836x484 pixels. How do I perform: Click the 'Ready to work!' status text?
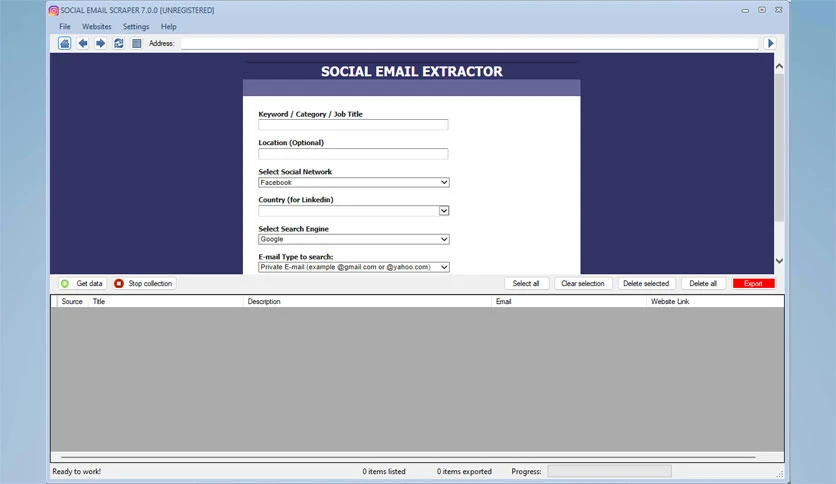coord(76,471)
